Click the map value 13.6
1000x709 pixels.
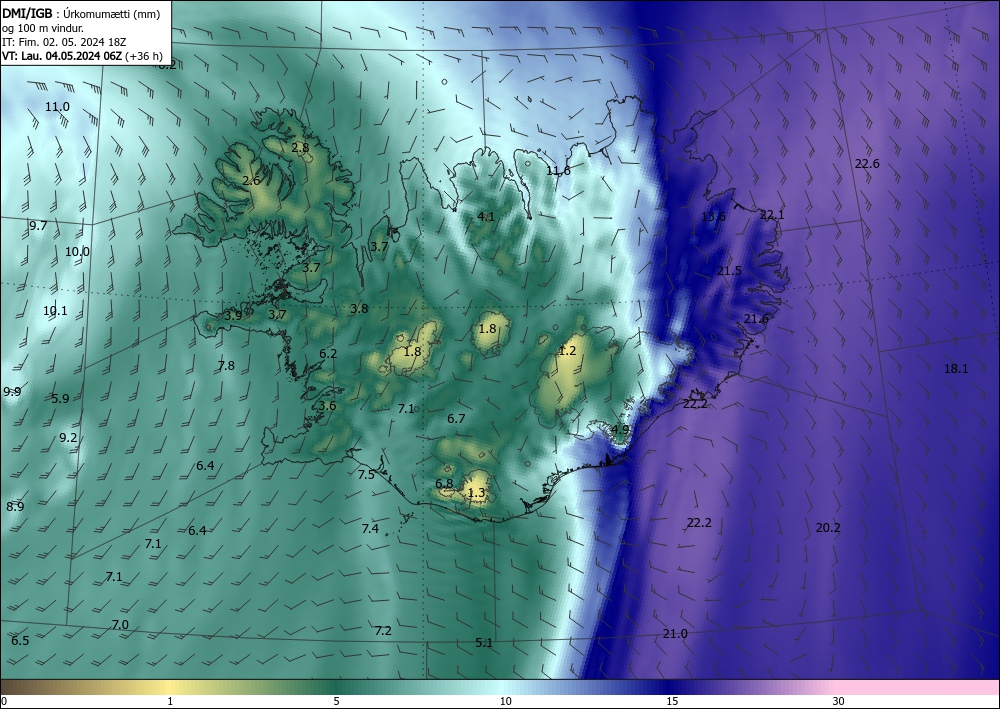(x=713, y=216)
